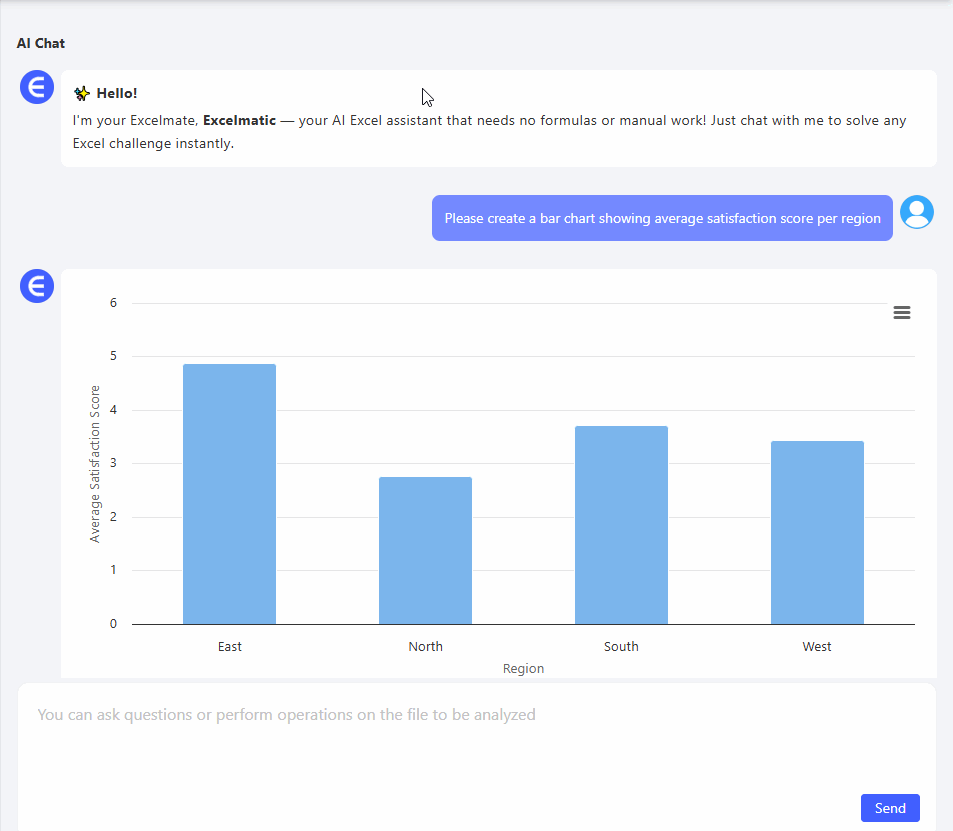Click the 'North' x-axis category label
Screen dimensions: 953x831
tap(425, 647)
